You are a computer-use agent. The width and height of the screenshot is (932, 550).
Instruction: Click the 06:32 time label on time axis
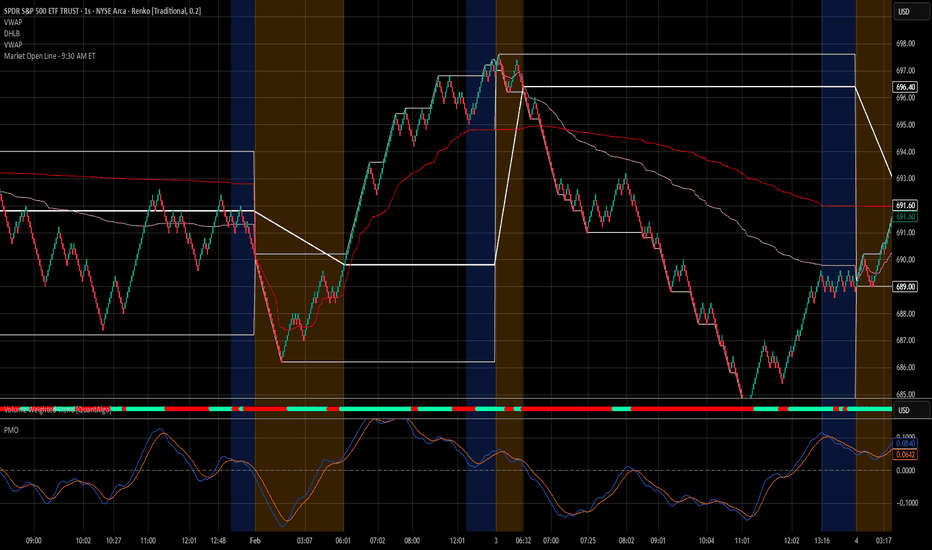pyautogui.click(x=523, y=540)
